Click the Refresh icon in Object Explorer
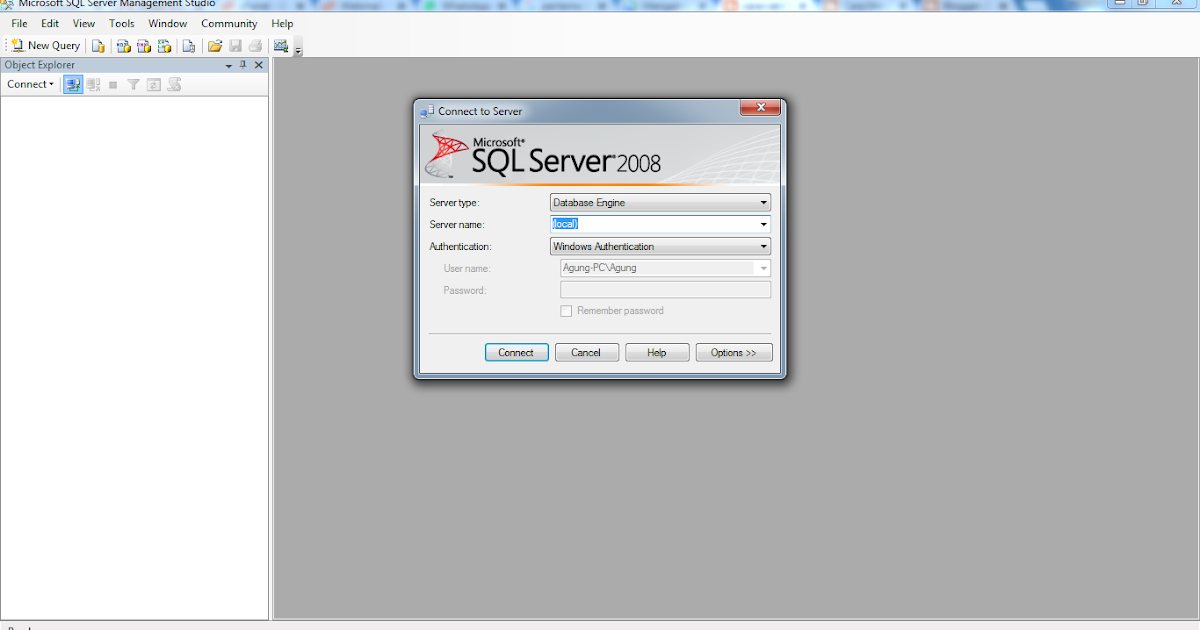The image size is (1200, 630). click(153, 84)
